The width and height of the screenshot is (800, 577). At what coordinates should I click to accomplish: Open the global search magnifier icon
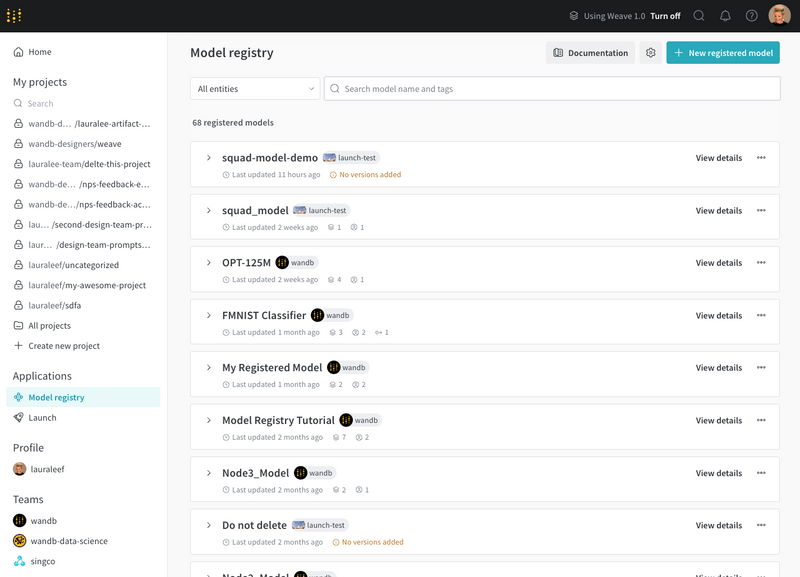[x=699, y=16]
